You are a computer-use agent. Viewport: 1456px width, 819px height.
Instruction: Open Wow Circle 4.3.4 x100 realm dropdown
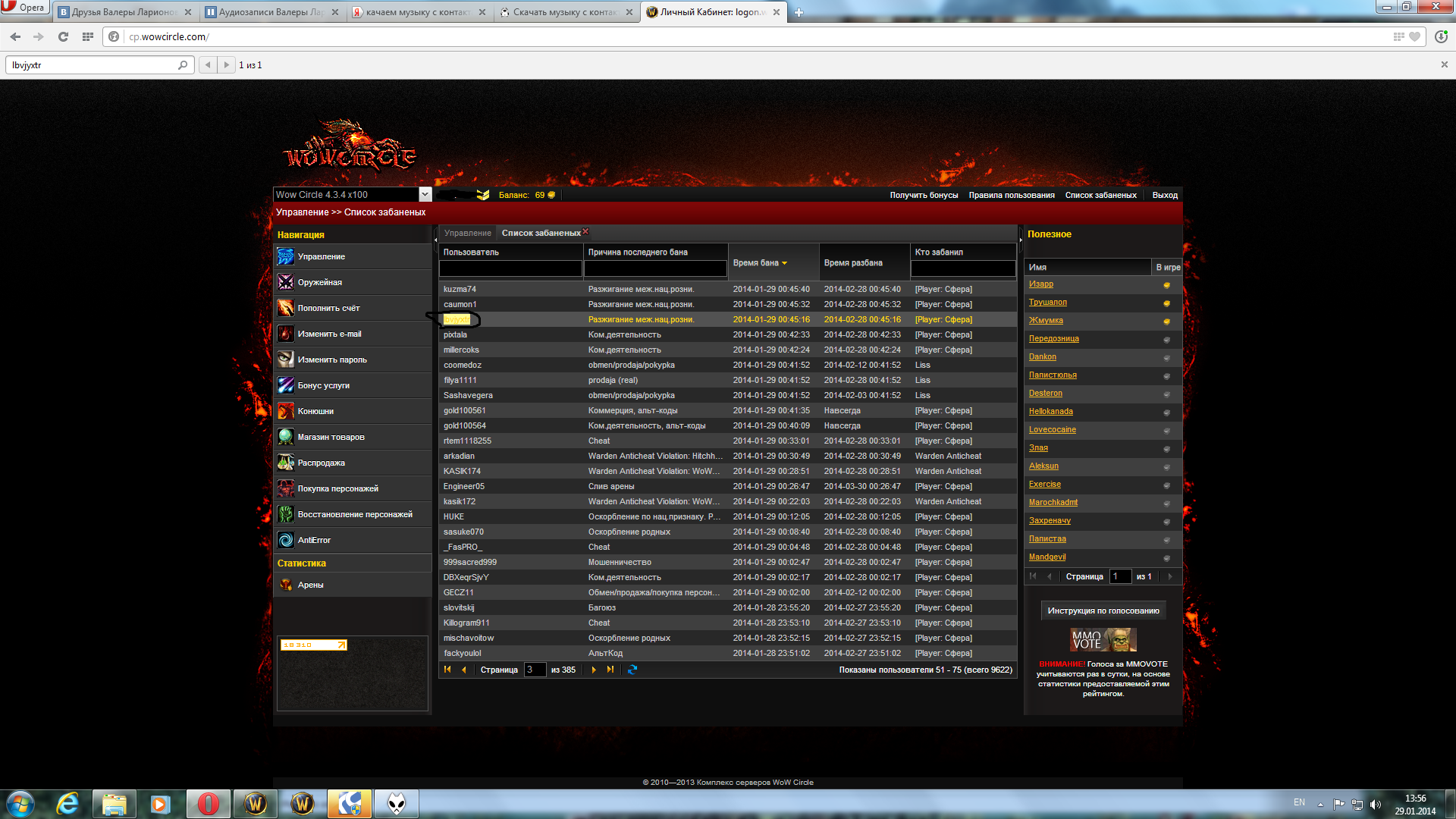(x=425, y=195)
